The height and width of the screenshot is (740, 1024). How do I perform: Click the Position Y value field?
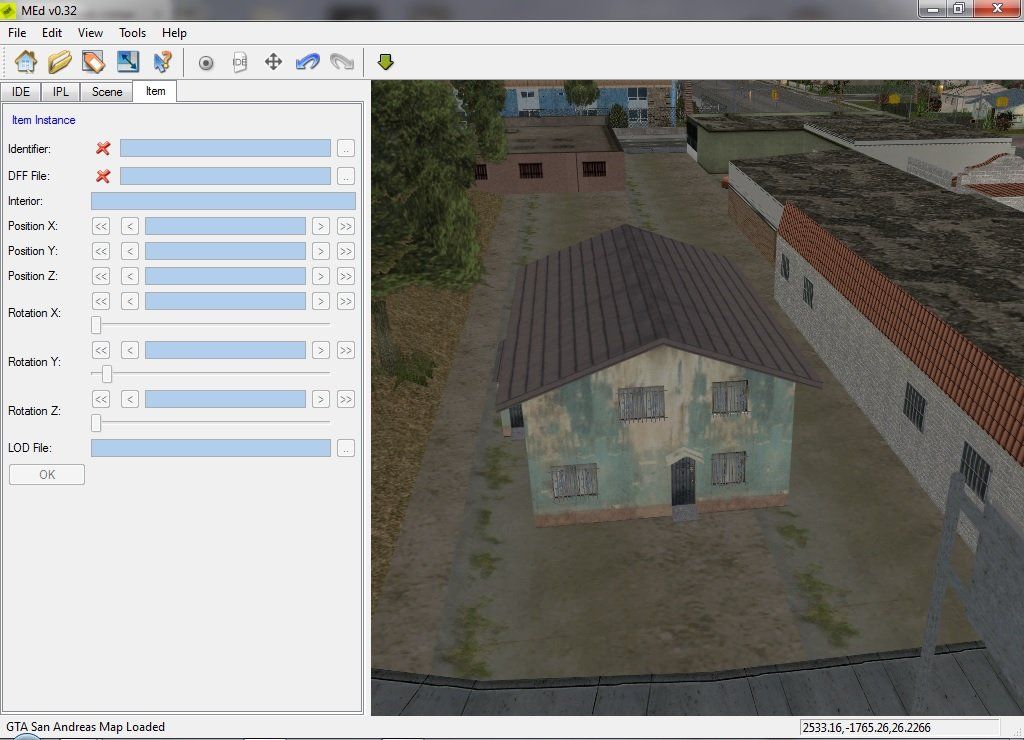click(225, 251)
